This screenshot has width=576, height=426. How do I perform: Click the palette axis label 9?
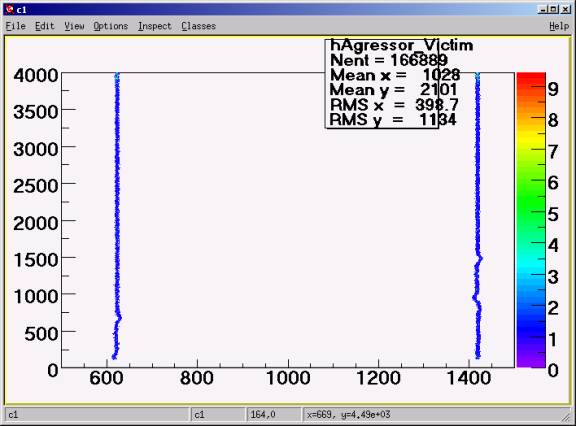(x=553, y=89)
